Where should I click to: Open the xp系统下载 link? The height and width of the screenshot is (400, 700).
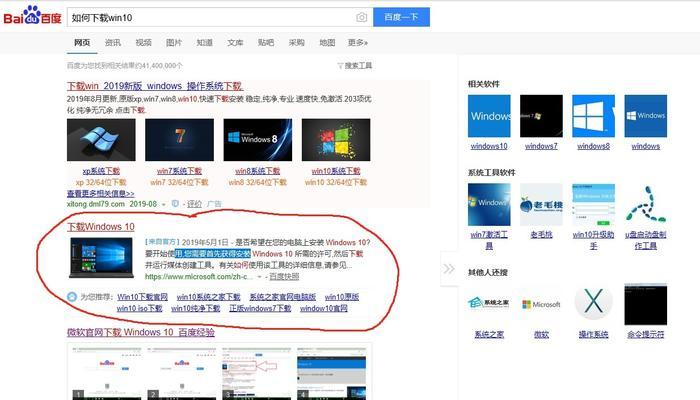(x=101, y=171)
